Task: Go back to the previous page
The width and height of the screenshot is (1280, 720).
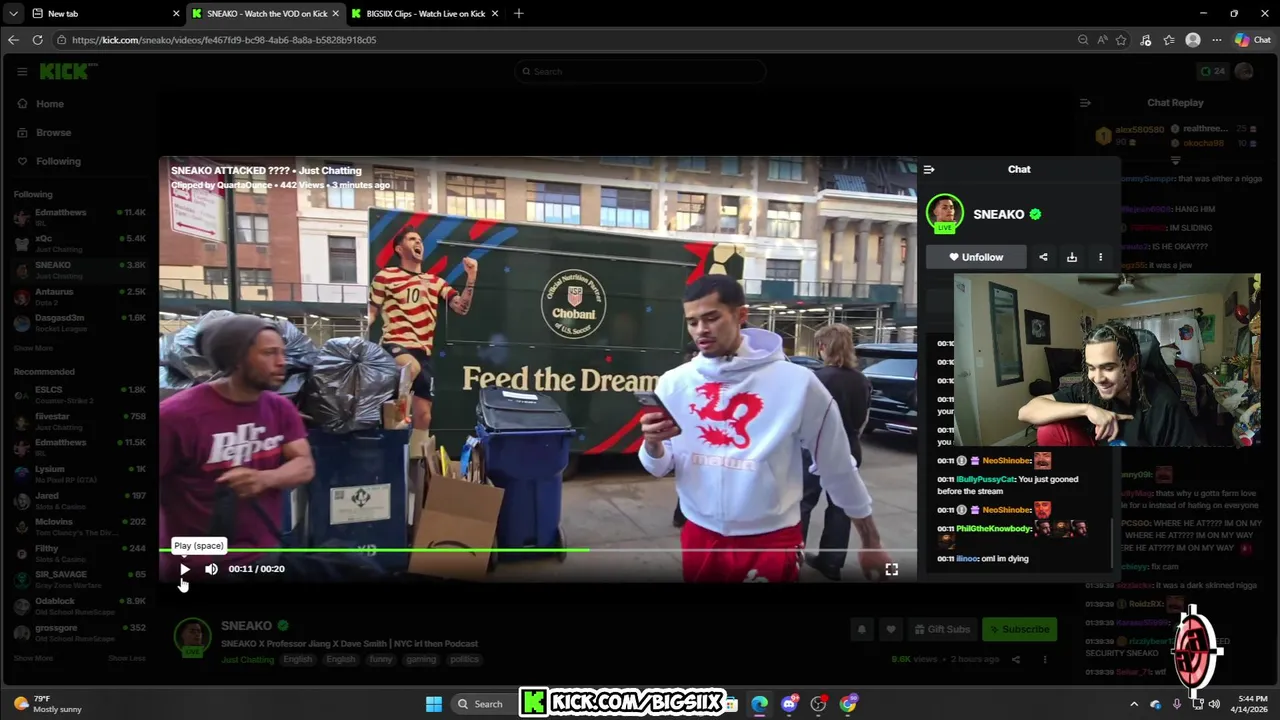Action: point(13,40)
